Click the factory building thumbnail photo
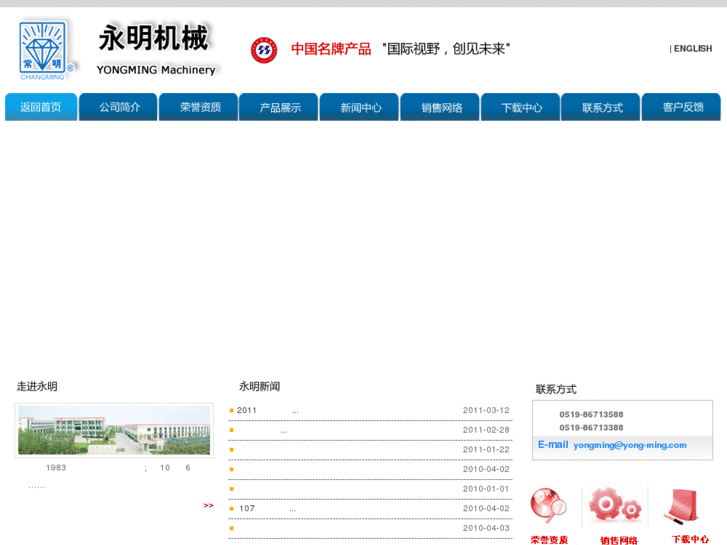The image size is (727, 545). 114,430
